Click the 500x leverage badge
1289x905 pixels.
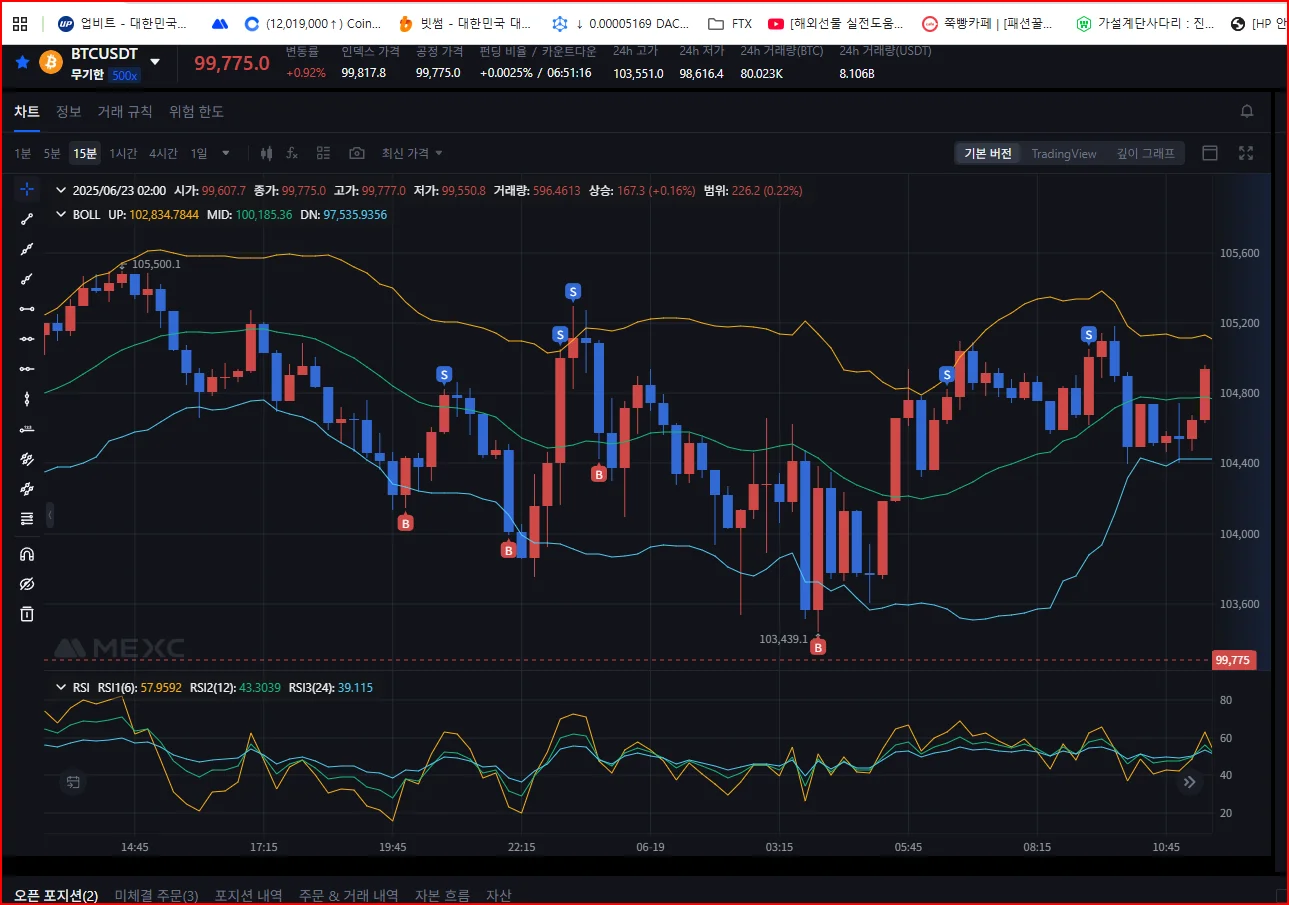(x=125, y=75)
